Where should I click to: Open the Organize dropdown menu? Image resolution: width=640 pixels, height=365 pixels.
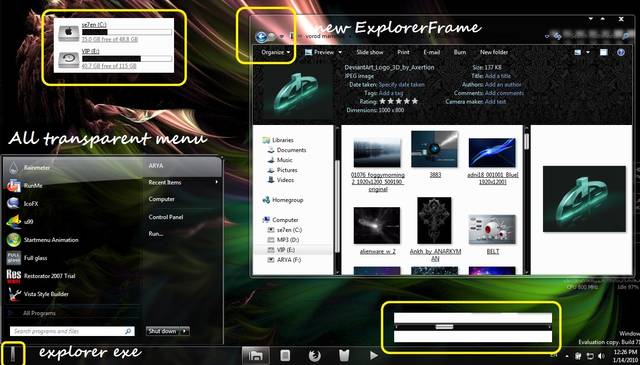coord(276,52)
